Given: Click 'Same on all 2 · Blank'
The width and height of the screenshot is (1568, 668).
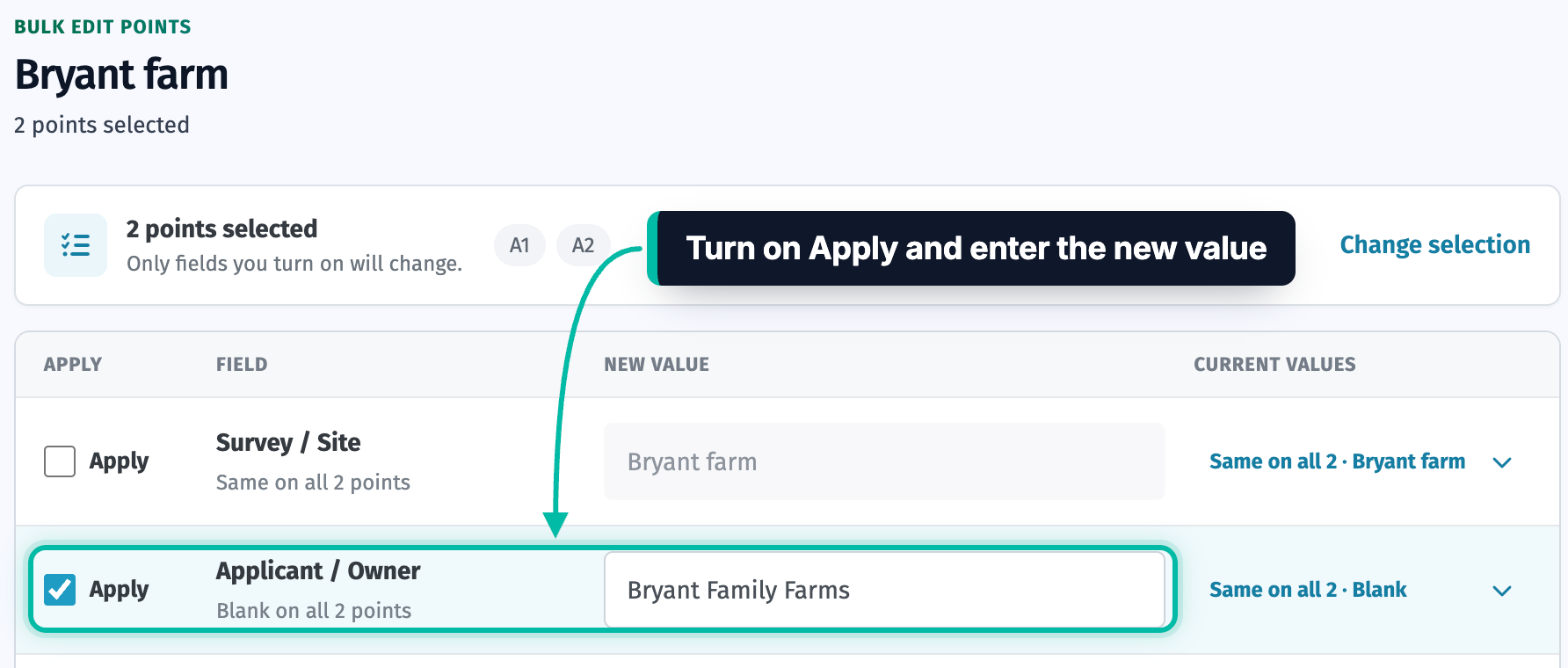Looking at the screenshot, I should pos(1308,590).
